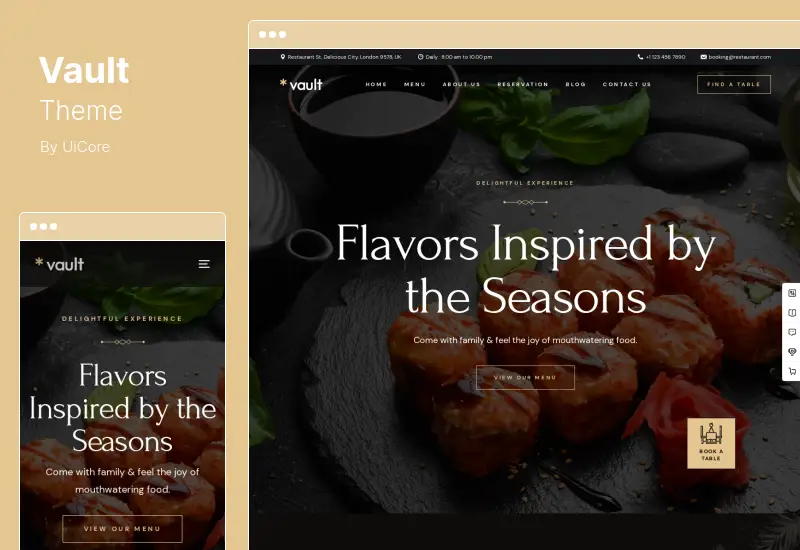Click the lightbulb icon in side panel
800x550 pixels.
tap(792, 352)
